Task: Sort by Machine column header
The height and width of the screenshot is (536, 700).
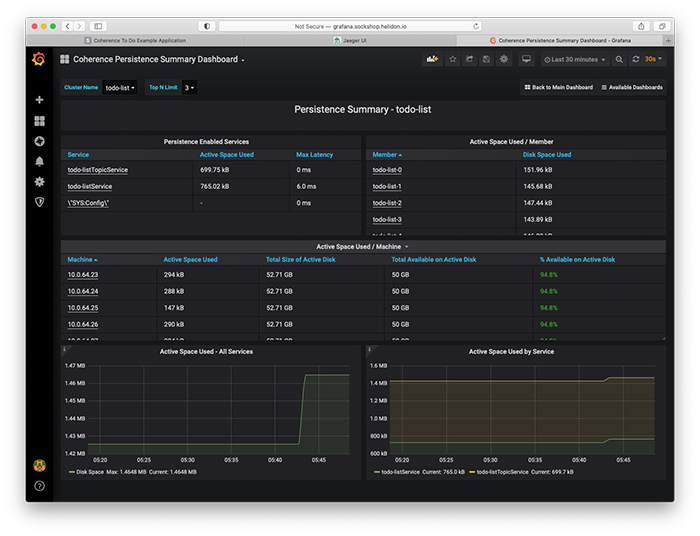Action: pyautogui.click(x=82, y=259)
